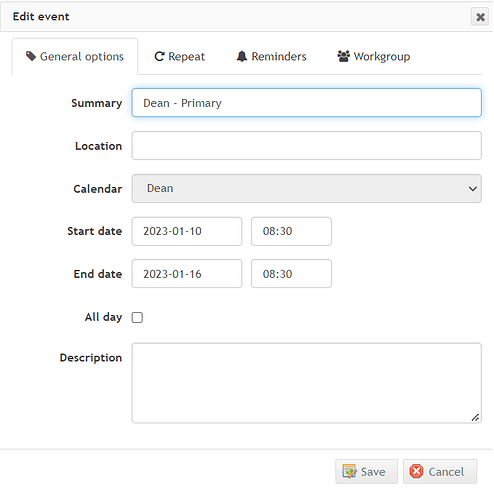Focus the Summary field with Dean - Primary

coord(306,103)
